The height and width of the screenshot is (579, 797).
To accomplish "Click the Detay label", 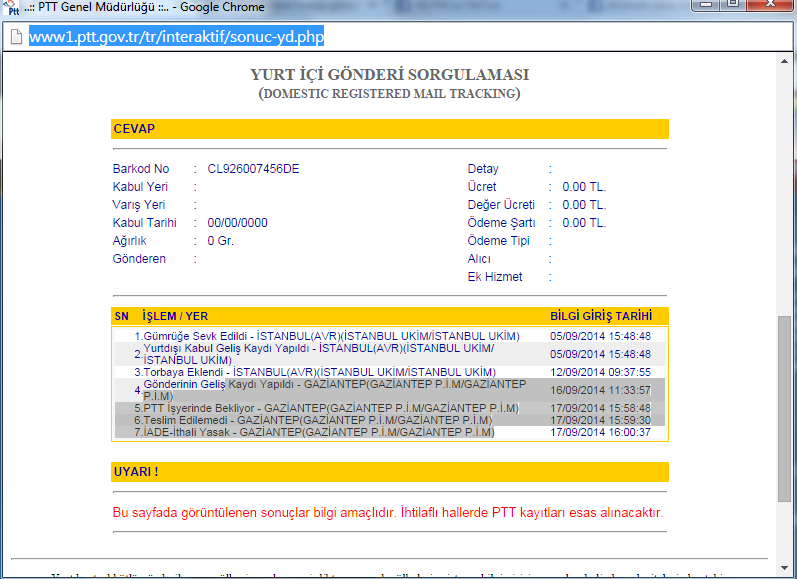I will 483,169.
